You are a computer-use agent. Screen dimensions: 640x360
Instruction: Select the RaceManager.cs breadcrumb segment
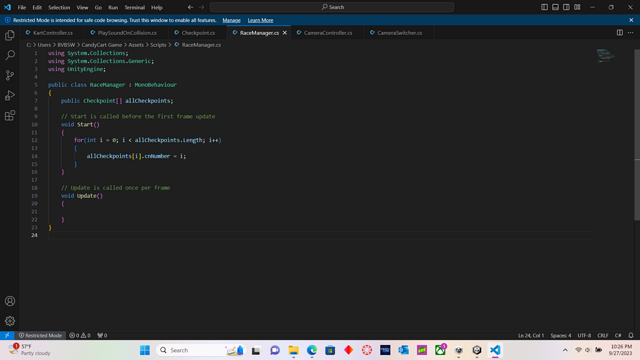(x=198, y=45)
